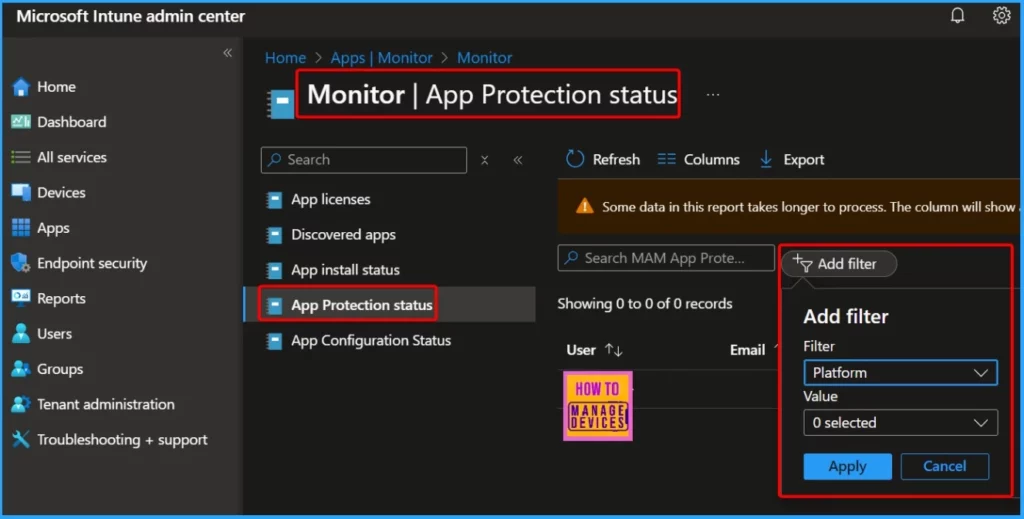
Task: Click the Cancel filter button
Action: (944, 466)
